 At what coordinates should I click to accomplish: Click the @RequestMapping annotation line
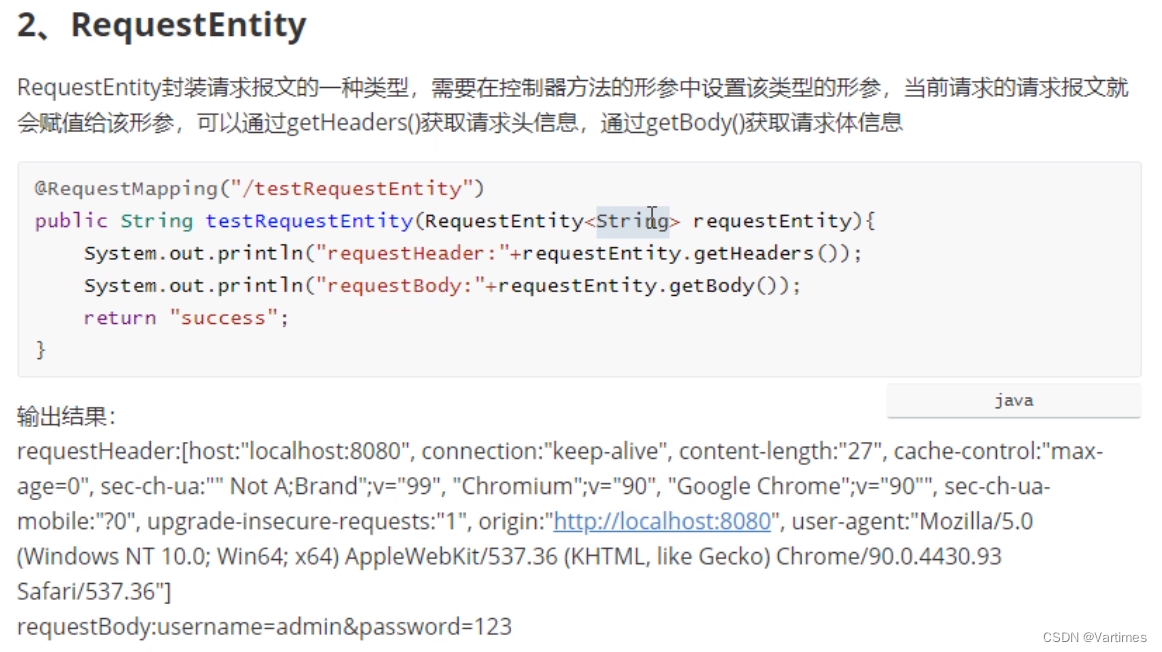click(259, 188)
